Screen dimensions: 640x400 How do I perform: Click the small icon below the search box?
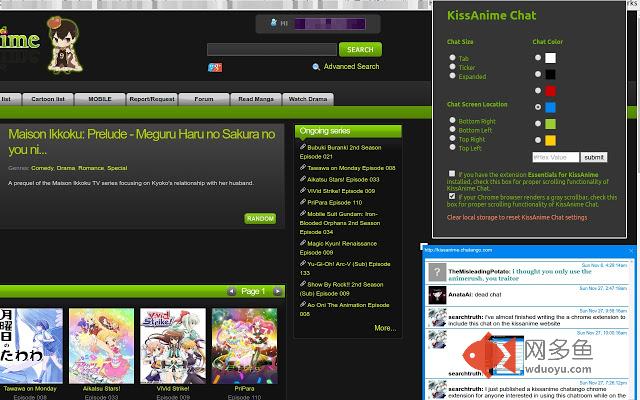point(215,67)
